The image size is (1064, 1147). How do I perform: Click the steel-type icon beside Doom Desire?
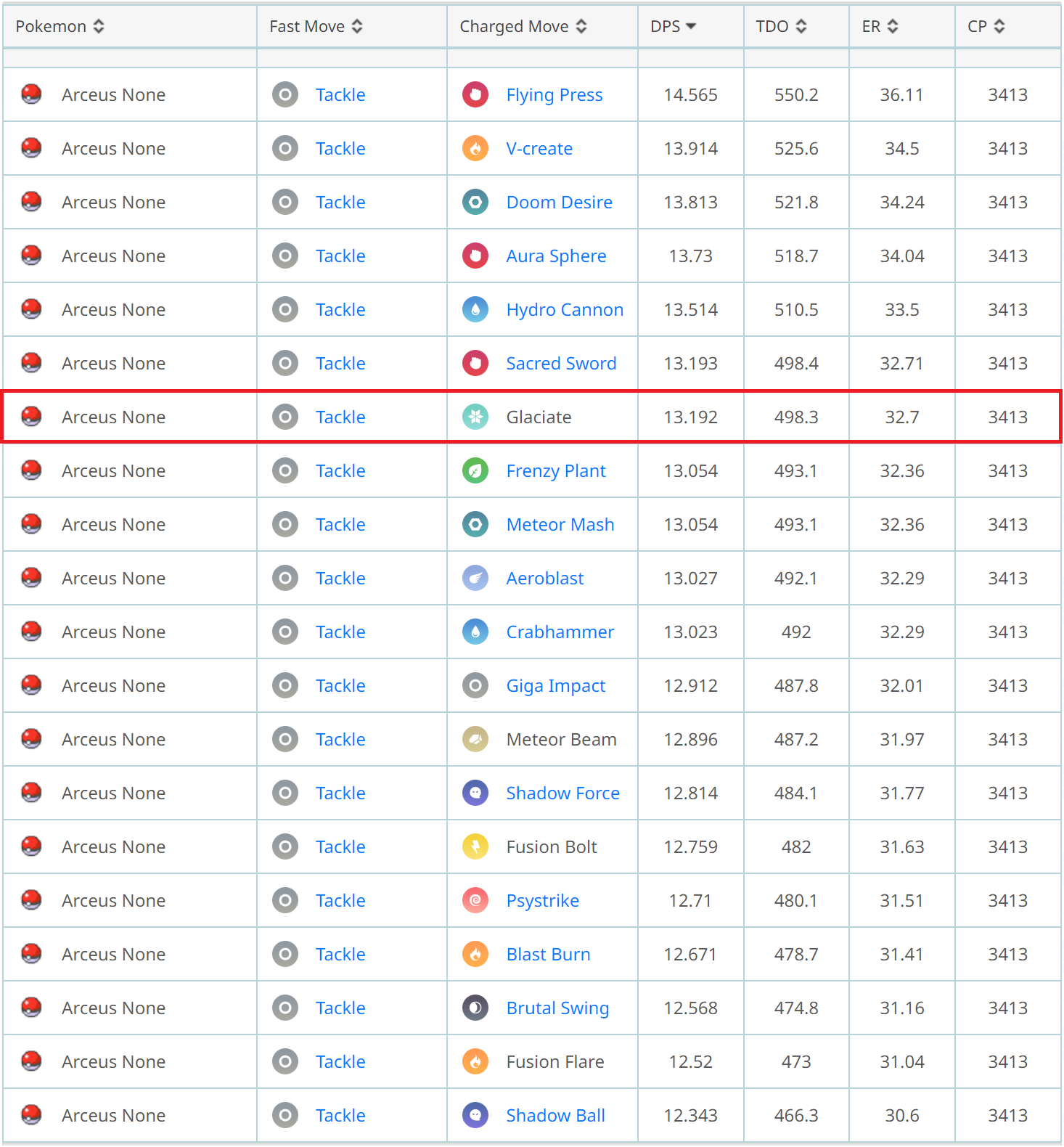click(475, 202)
